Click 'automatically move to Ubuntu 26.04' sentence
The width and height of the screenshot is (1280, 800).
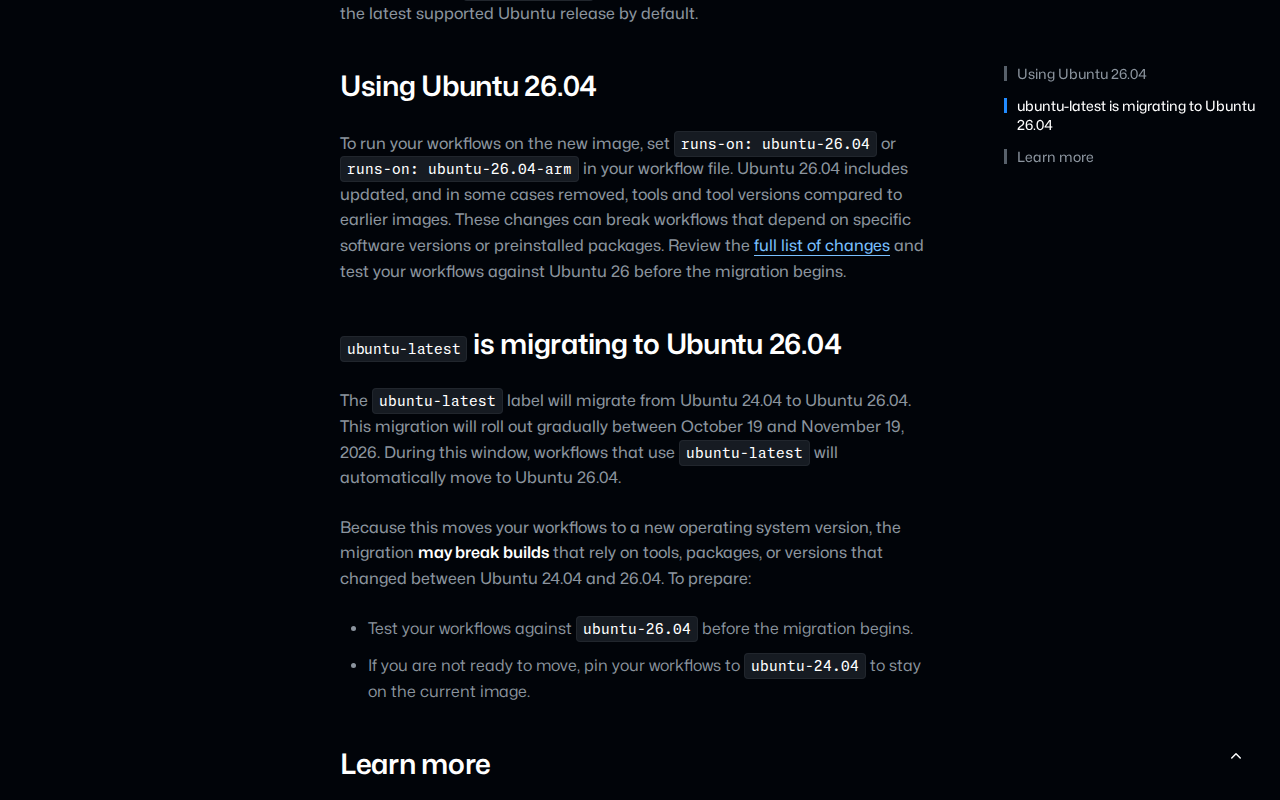click(480, 478)
